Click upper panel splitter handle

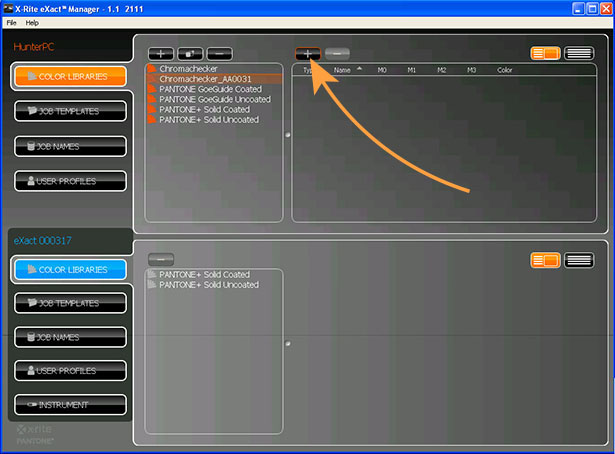[x=287, y=134]
